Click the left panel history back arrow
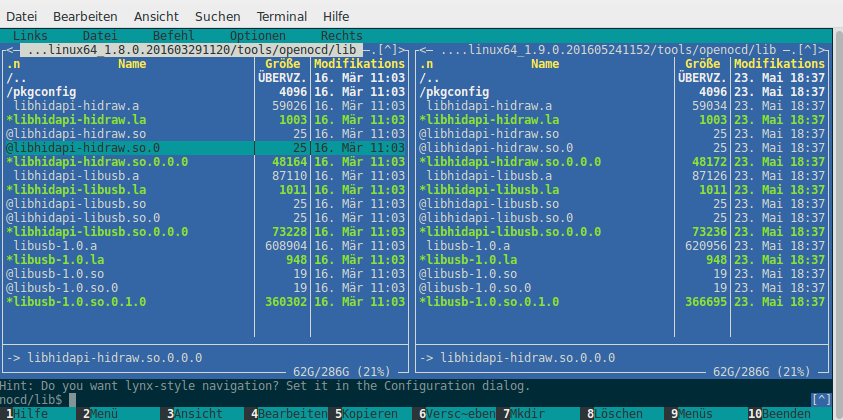 pos(11,50)
